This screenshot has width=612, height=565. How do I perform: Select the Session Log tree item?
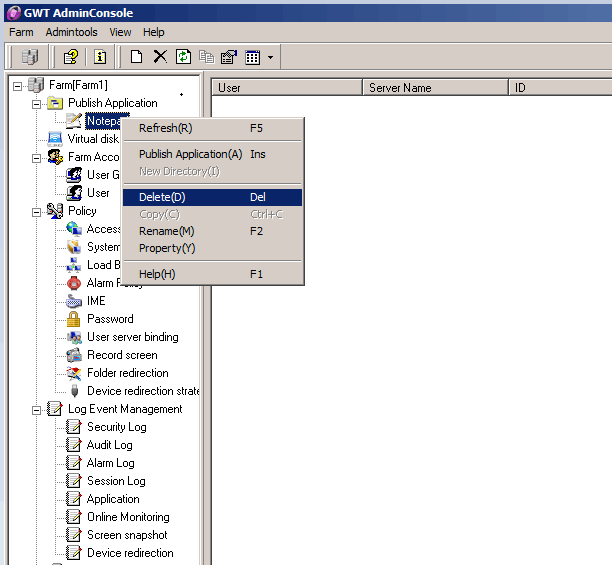116,481
